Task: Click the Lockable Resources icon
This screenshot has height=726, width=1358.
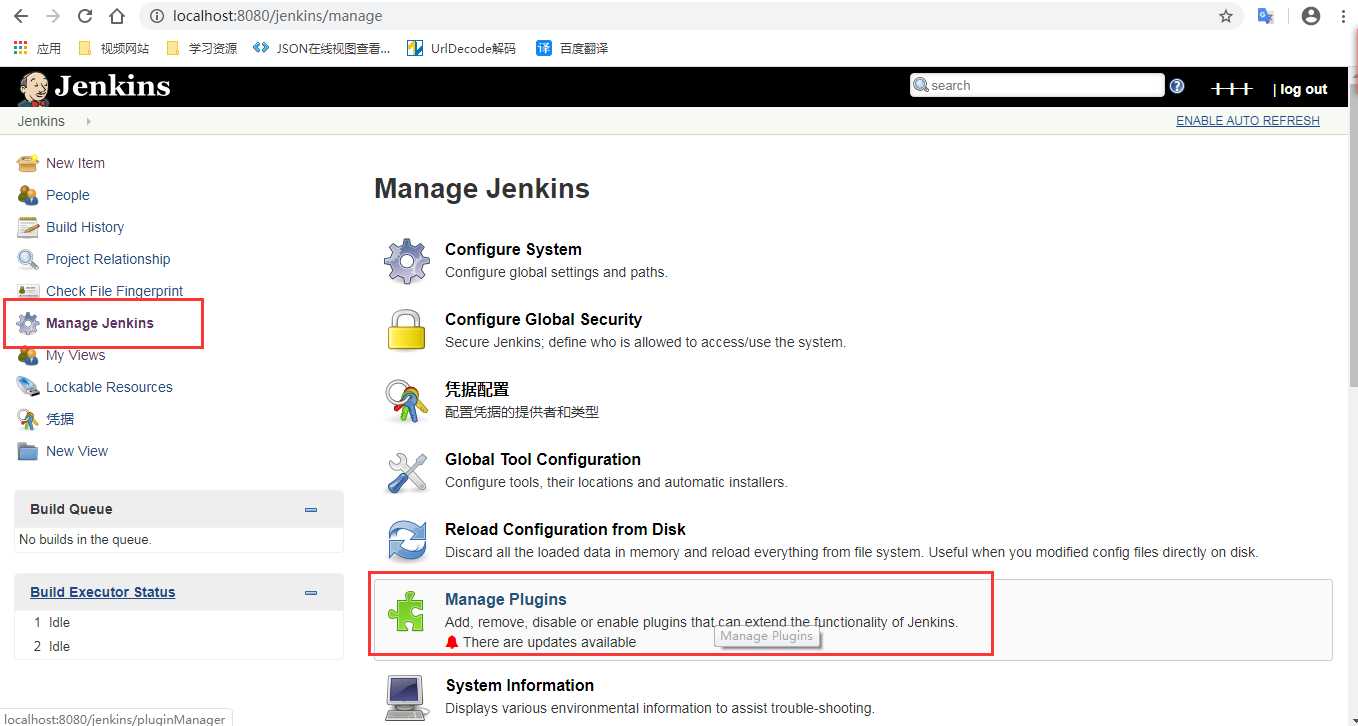Action: click(x=28, y=387)
